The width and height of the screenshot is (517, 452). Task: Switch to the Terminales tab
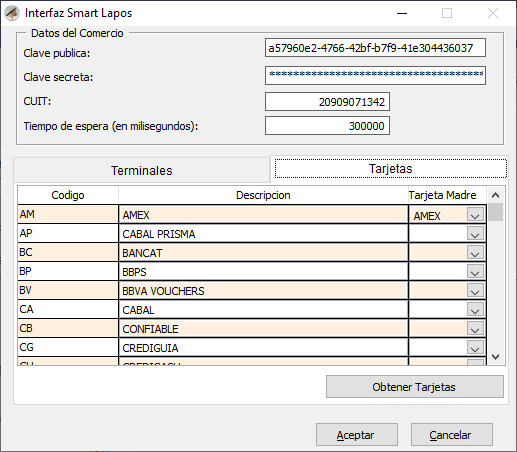coord(142,170)
